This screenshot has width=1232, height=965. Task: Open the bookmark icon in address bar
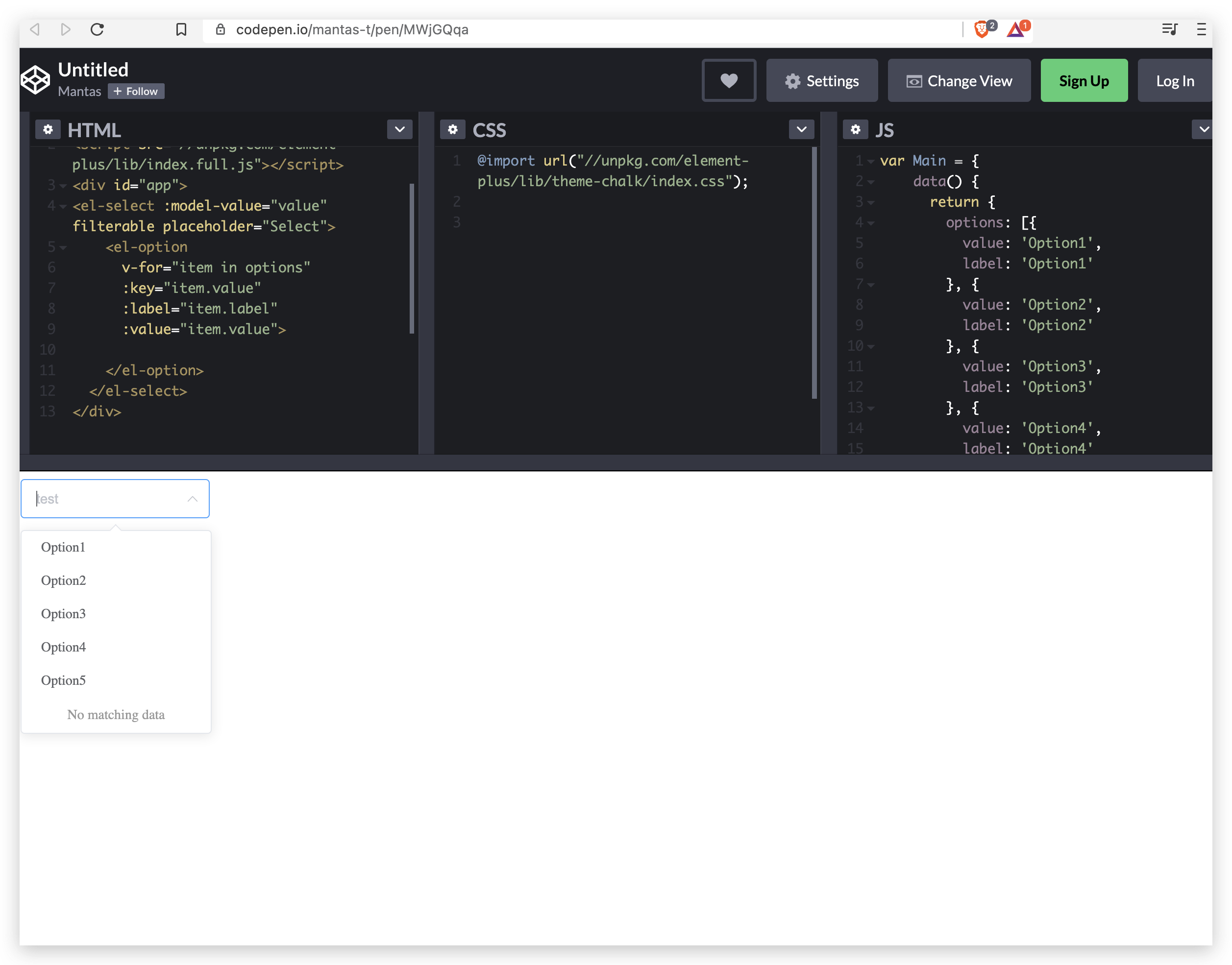coord(181,30)
